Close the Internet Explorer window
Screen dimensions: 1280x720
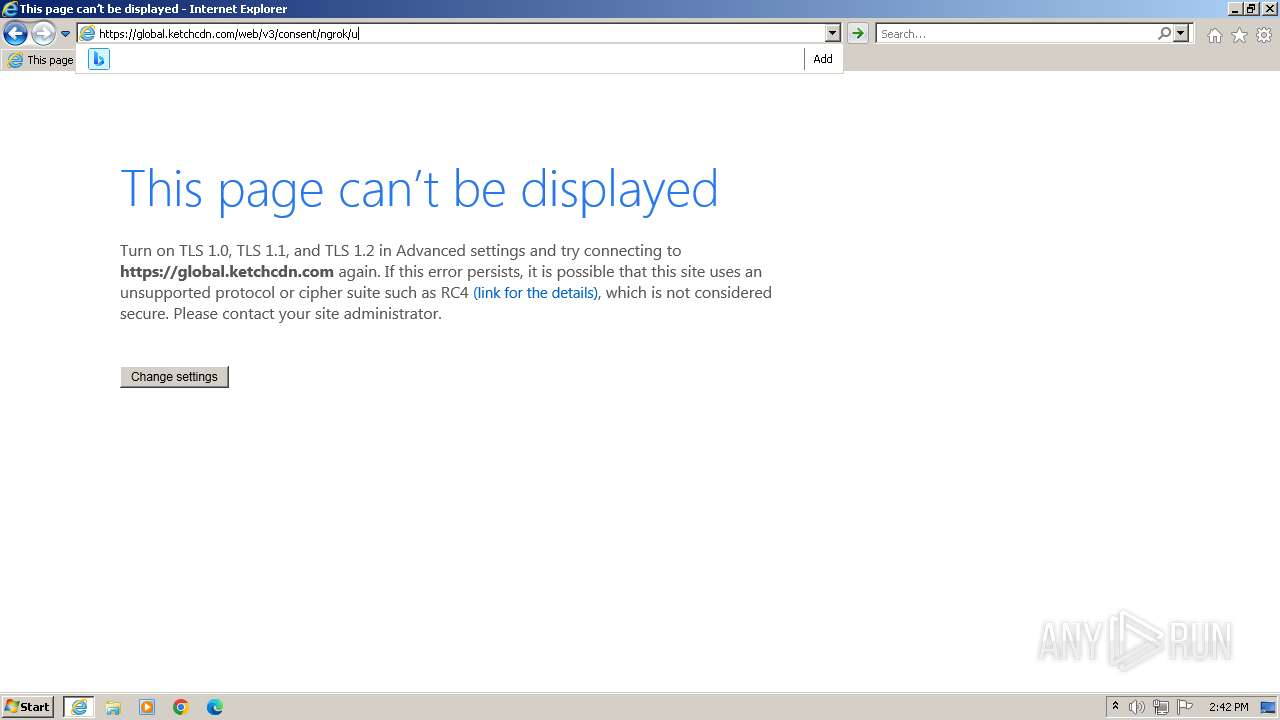tap(1269, 8)
